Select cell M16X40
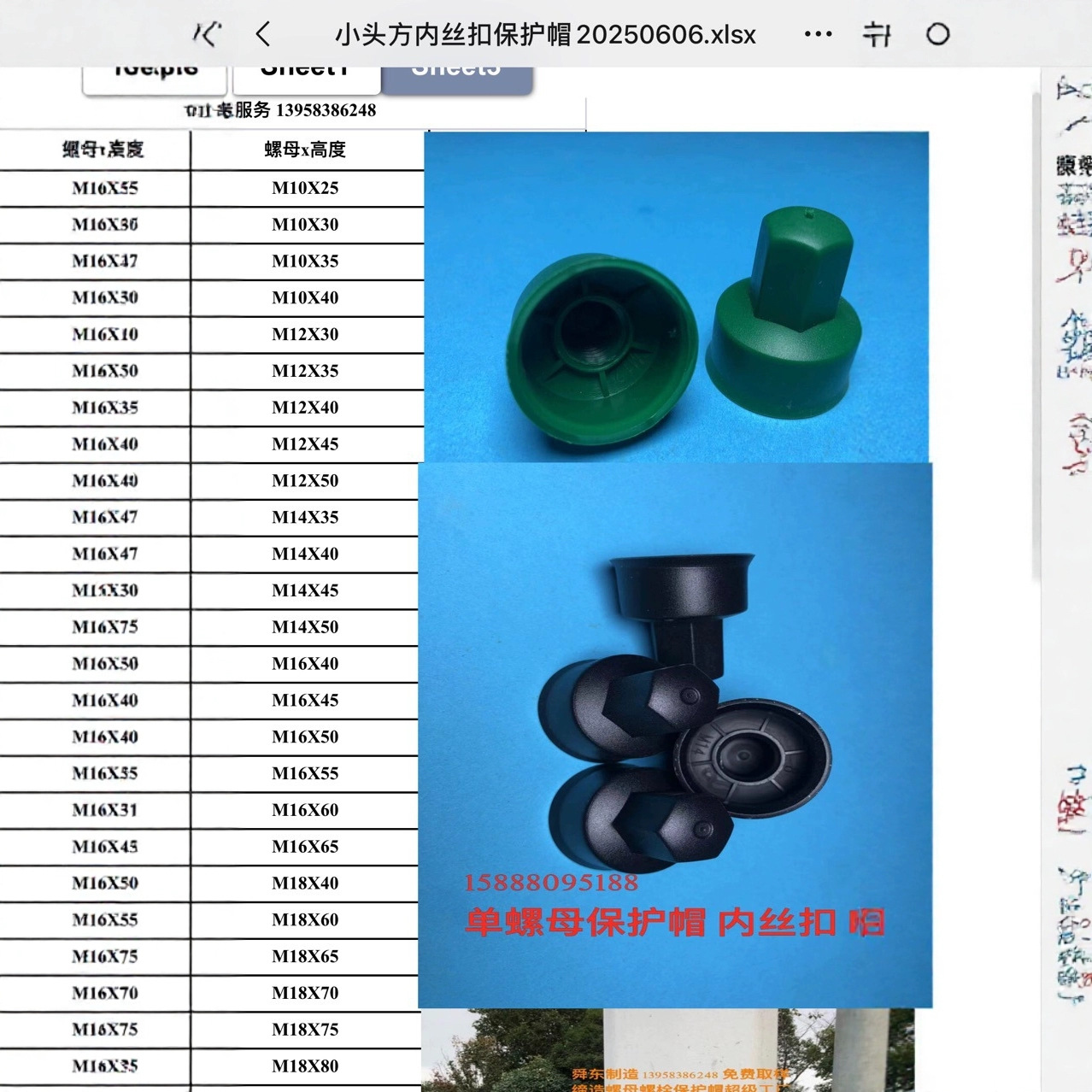 pyautogui.click(x=305, y=663)
